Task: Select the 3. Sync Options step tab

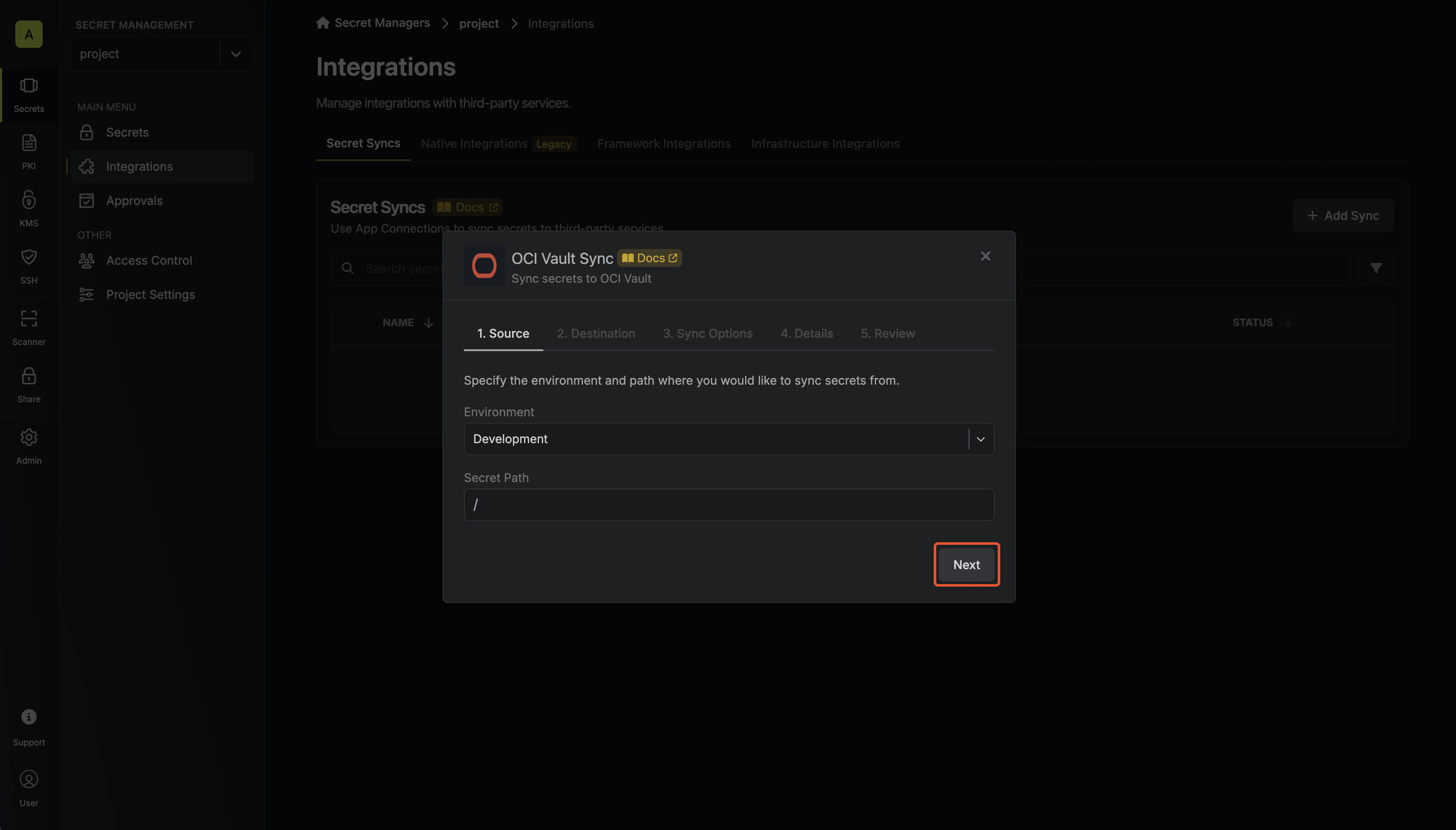Action: click(x=708, y=333)
